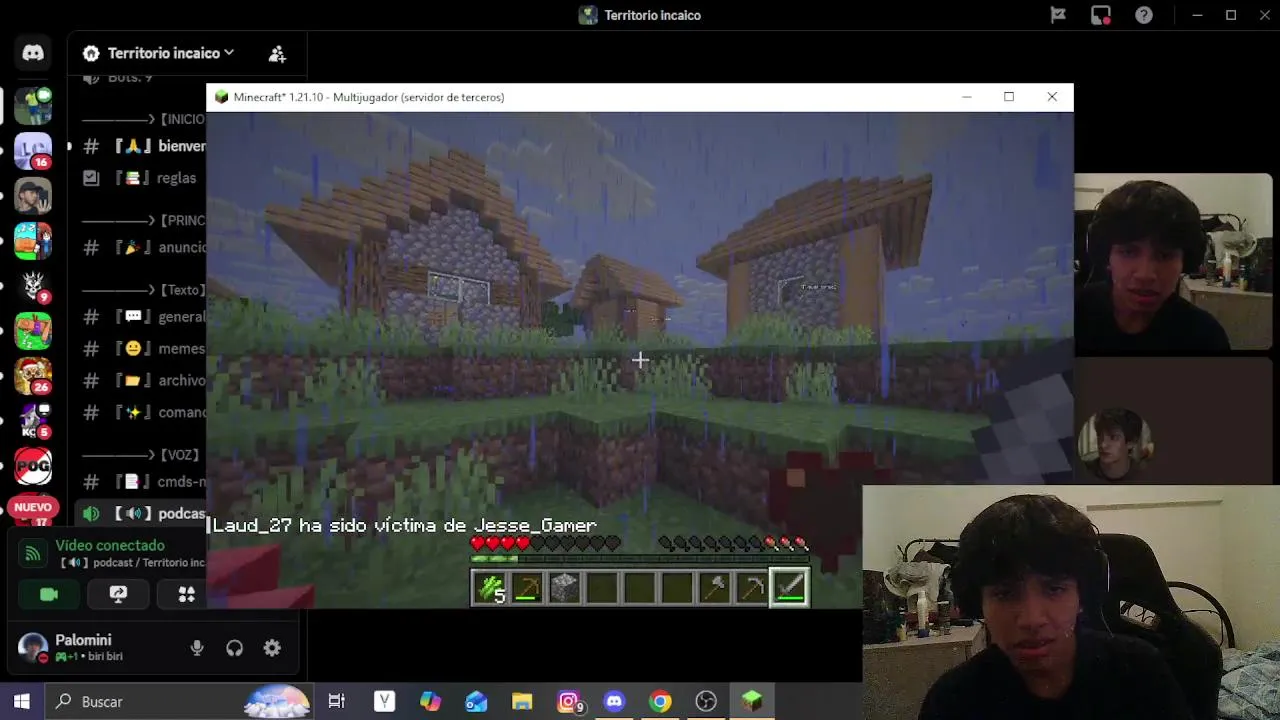Open Instagram from the taskbar
1280x720 pixels.
pos(568,701)
